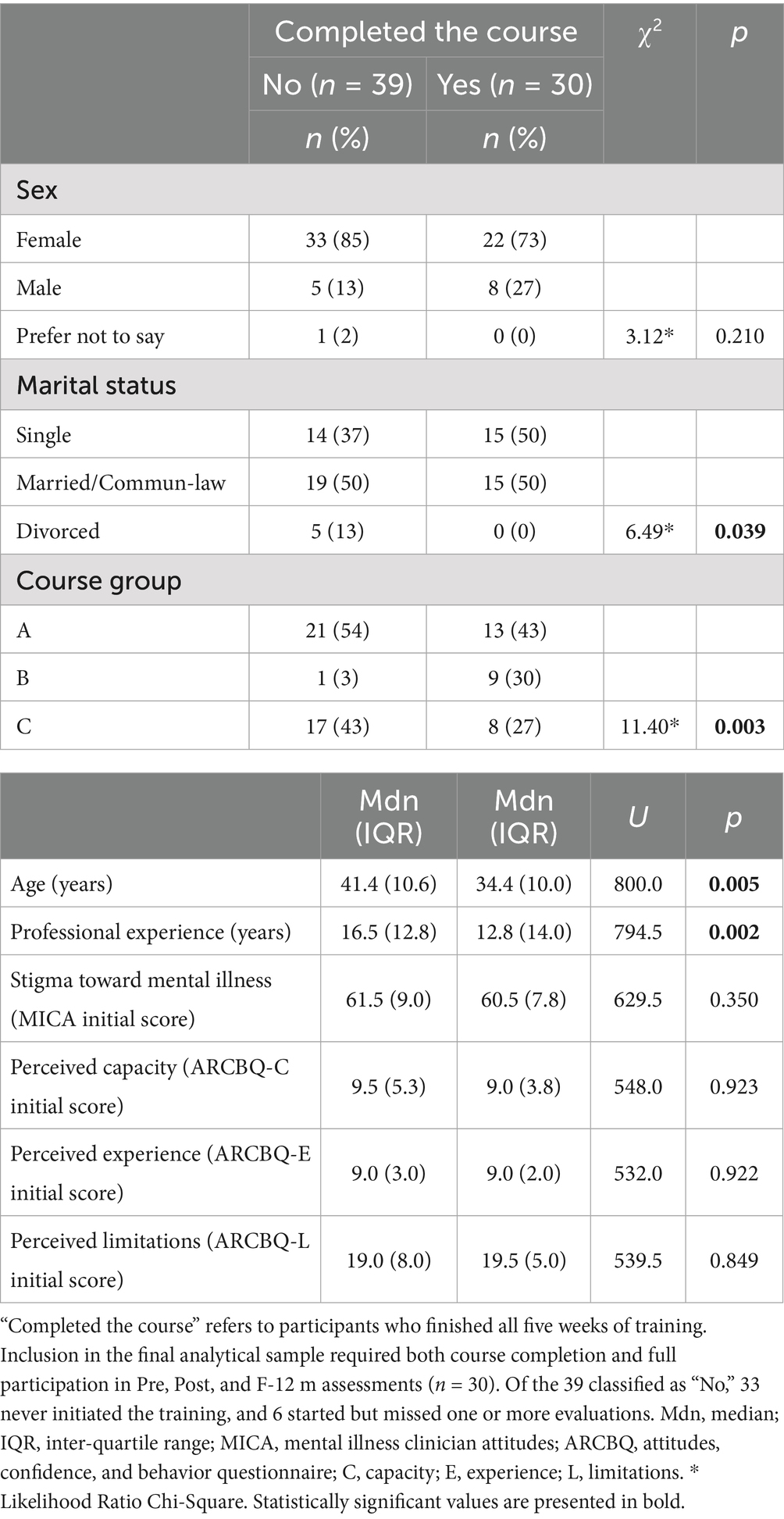Click the bold p-value 0.039
Viewport: 784px width, 1519px height.
739,531
